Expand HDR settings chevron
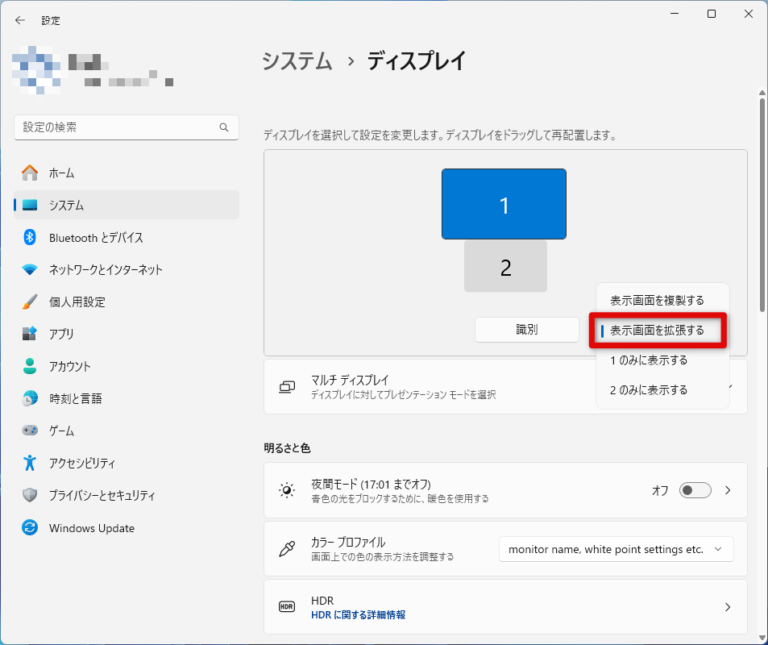 click(x=728, y=607)
